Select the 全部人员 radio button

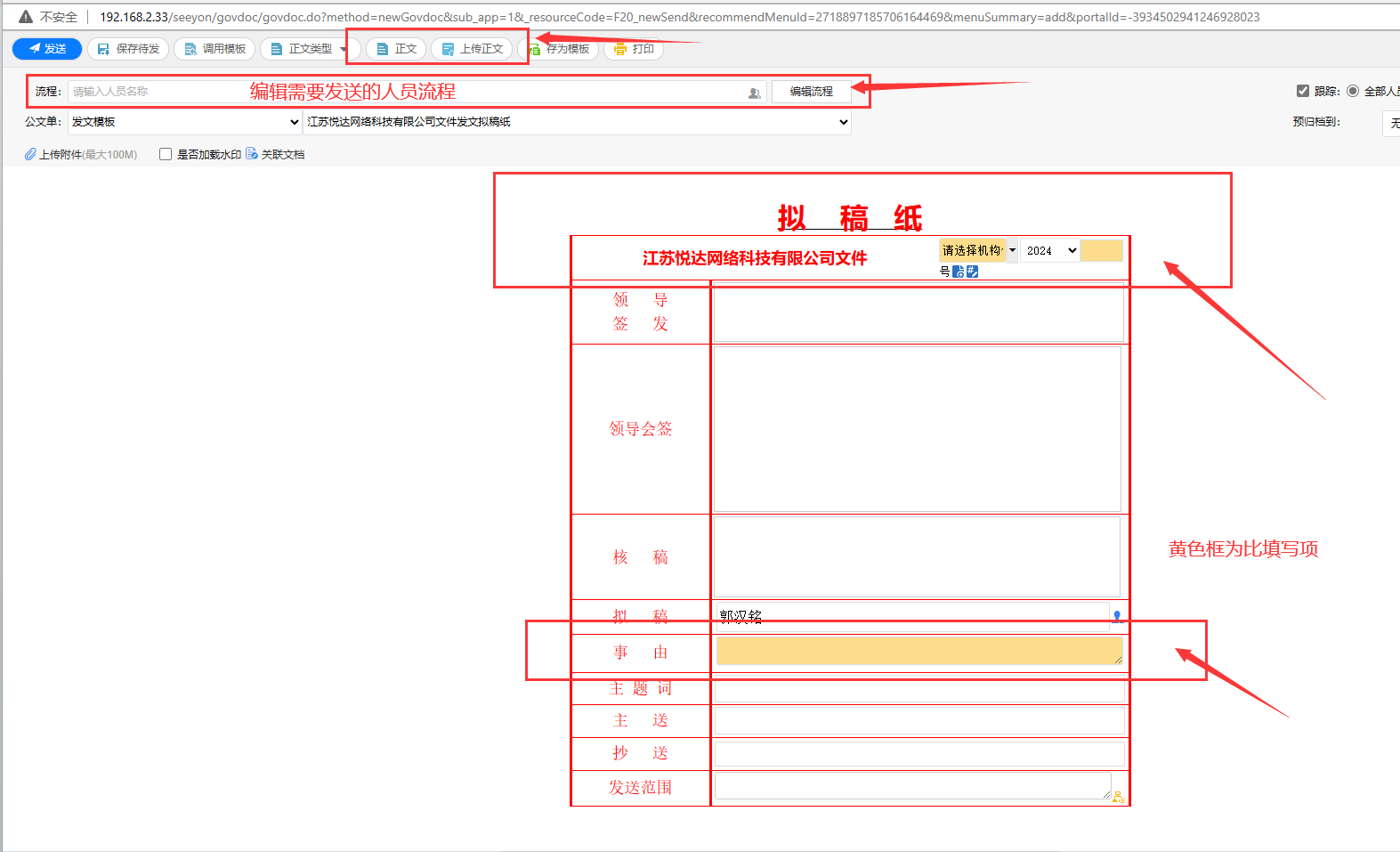coord(1353,91)
